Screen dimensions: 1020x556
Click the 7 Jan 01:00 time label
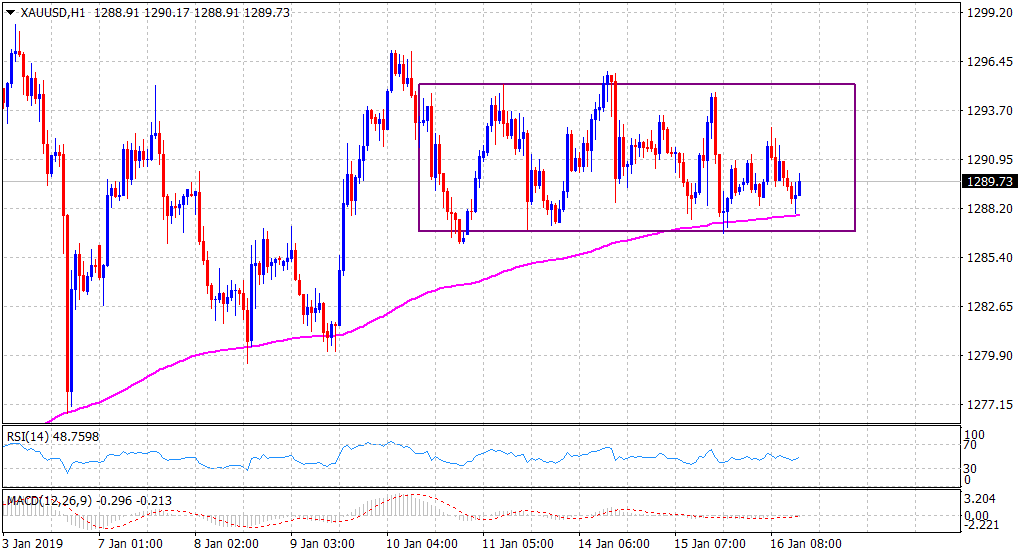coord(132,545)
